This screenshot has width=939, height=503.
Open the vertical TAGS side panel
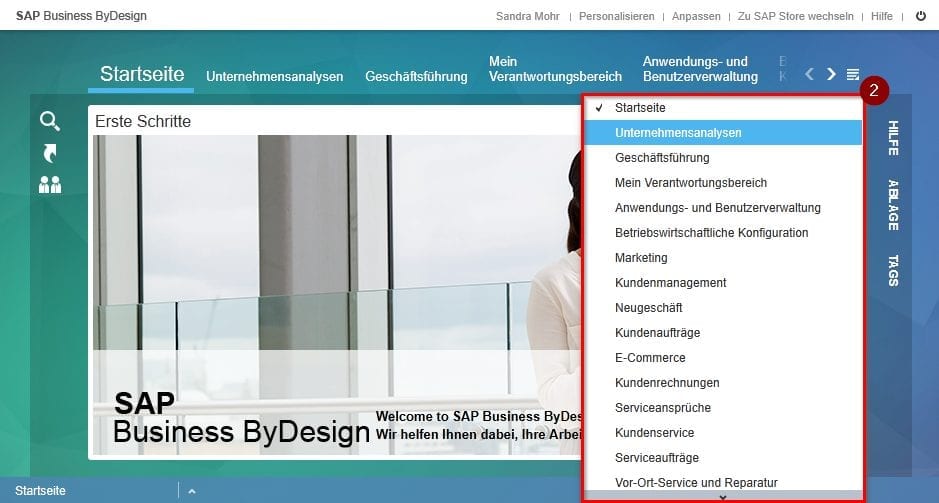[893, 271]
